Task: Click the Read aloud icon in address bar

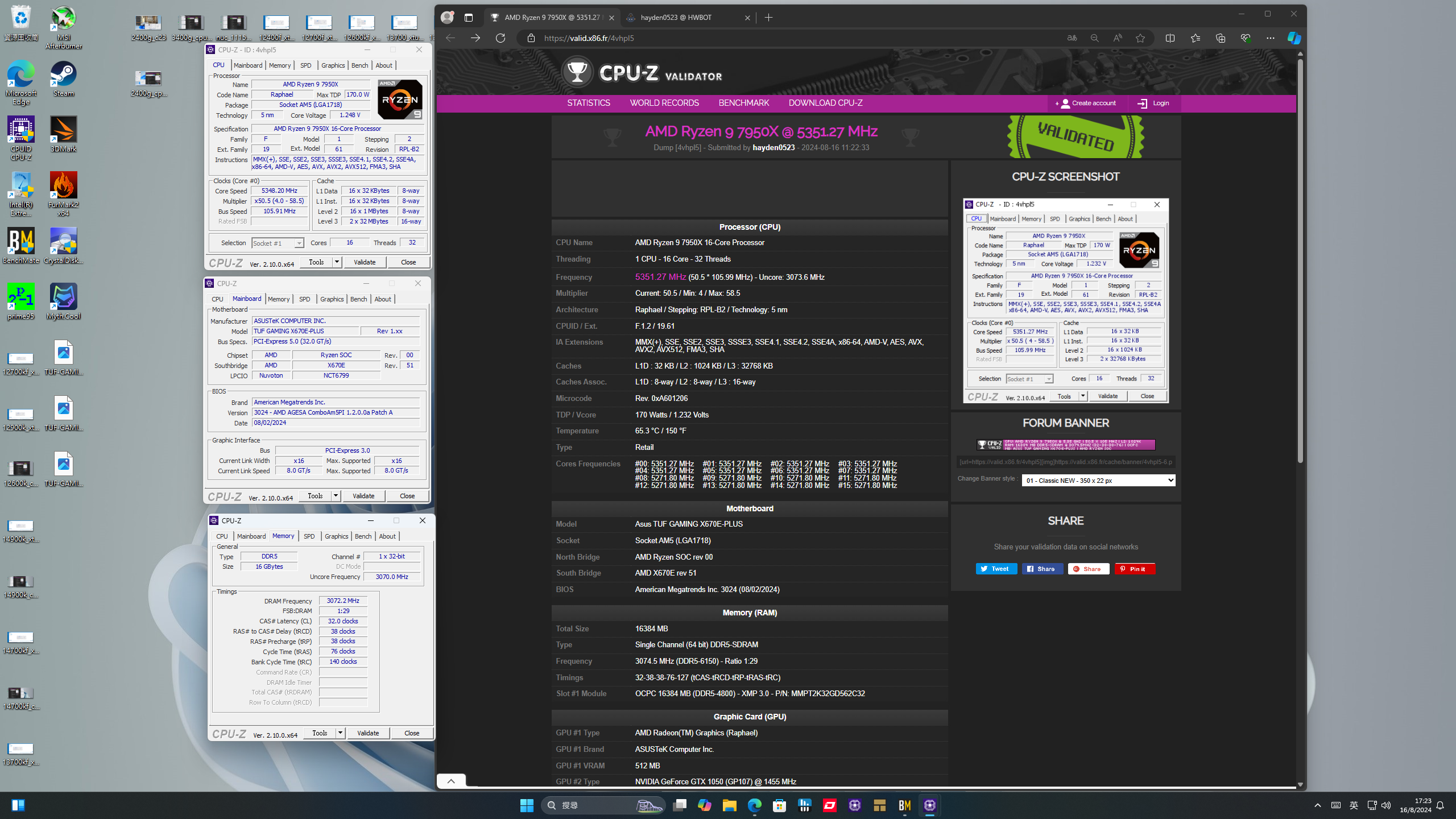Action: pyautogui.click(x=1118, y=38)
